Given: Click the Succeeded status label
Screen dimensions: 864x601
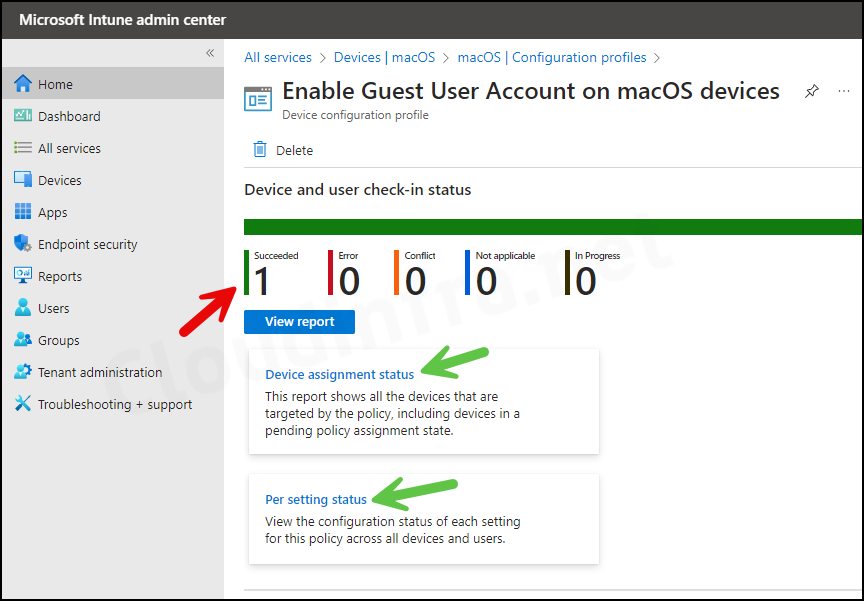Looking at the screenshot, I should tap(276, 256).
